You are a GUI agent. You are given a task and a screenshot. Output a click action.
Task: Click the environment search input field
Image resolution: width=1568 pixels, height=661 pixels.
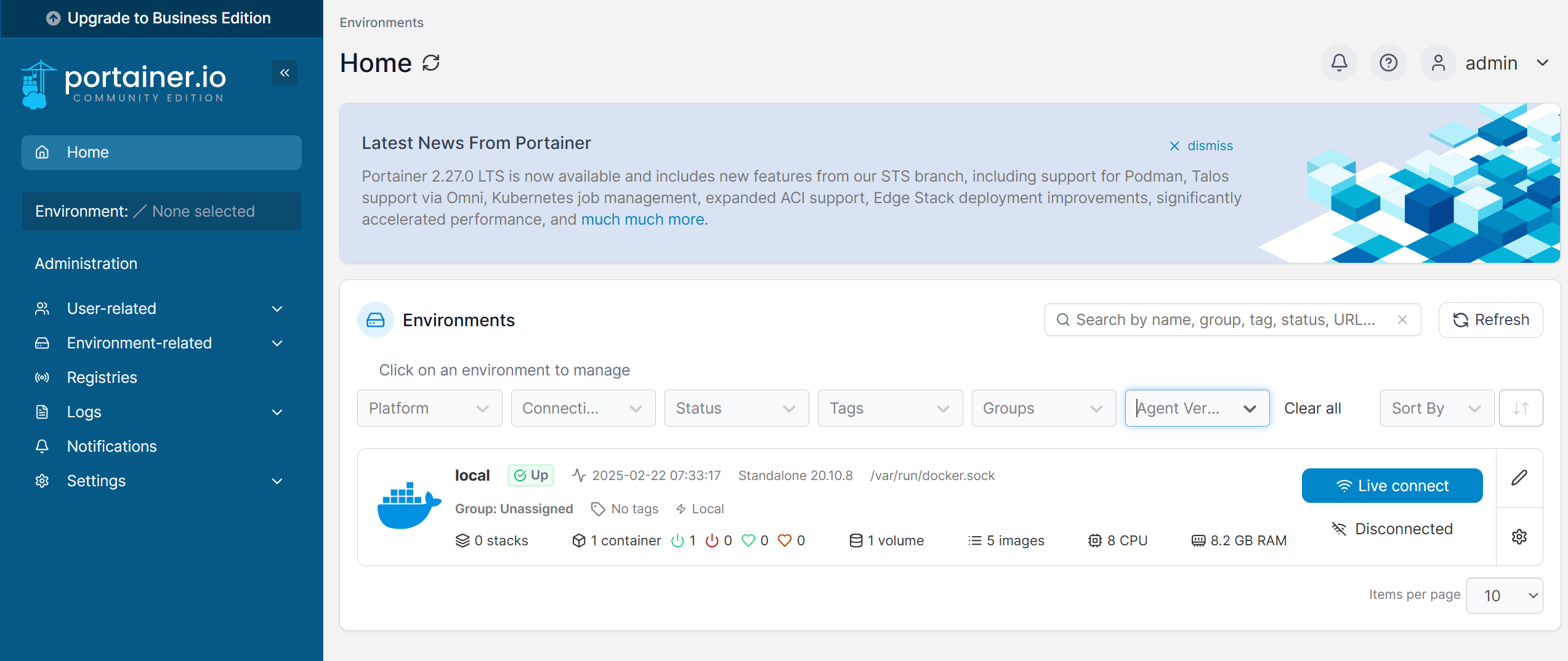click(x=1226, y=319)
